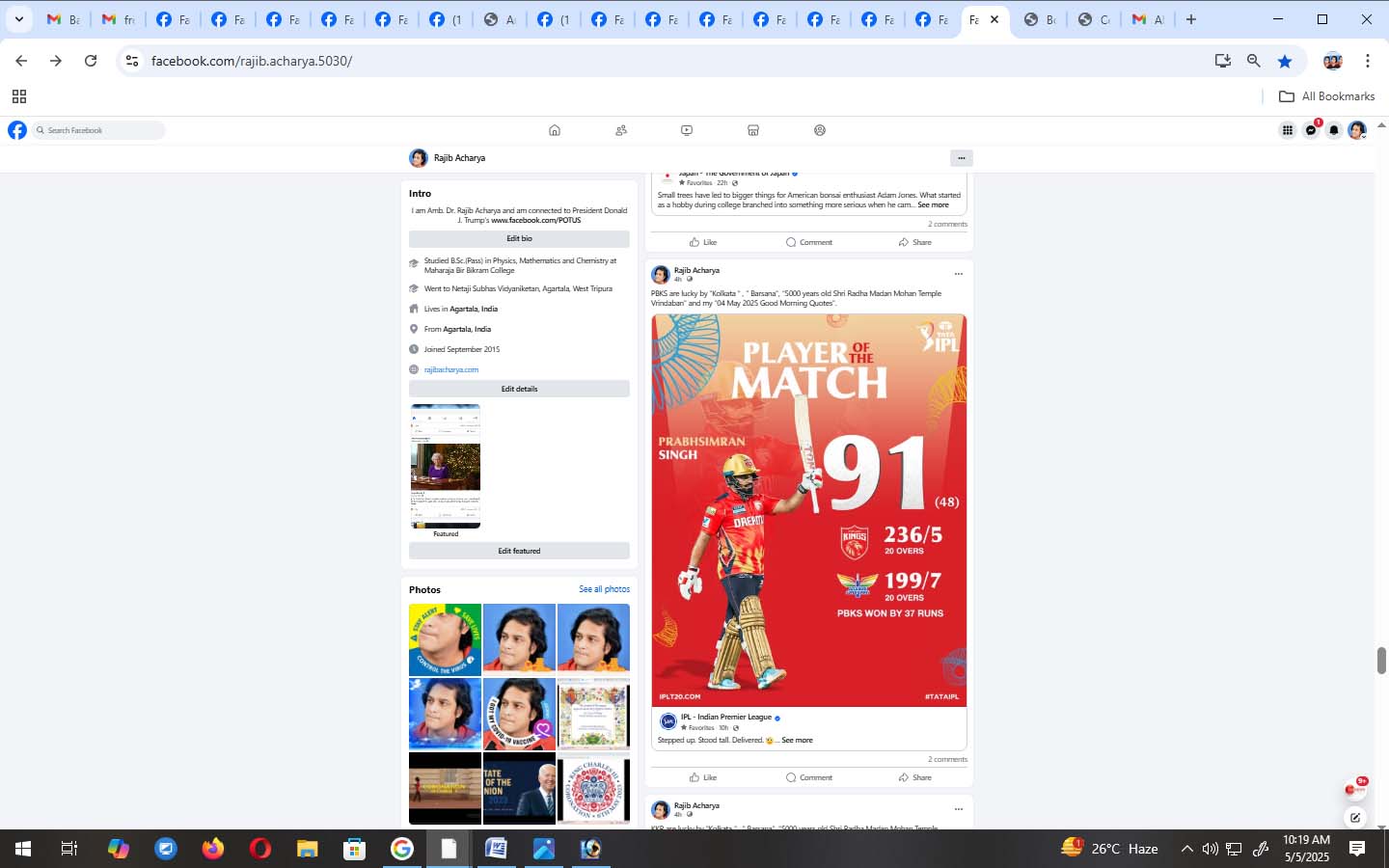This screenshot has height=868, width=1389.
Task: Open the Facebook Marketplace icon
Action: tap(753, 130)
